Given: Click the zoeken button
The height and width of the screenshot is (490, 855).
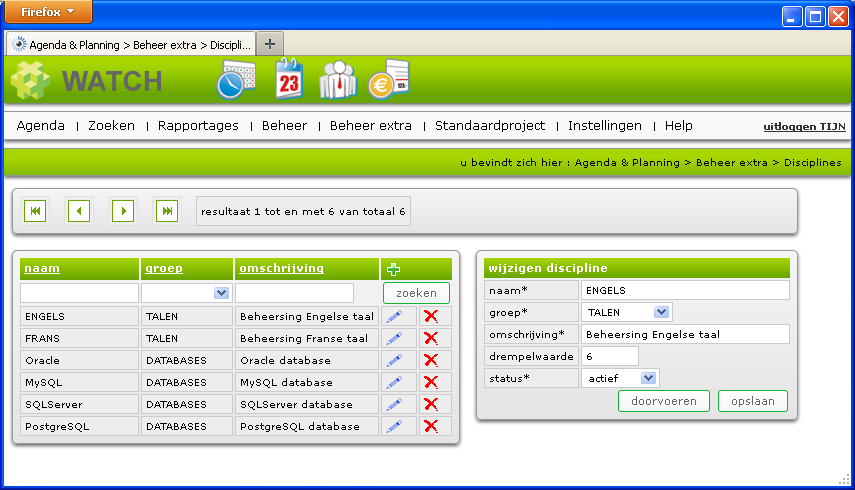Looking at the screenshot, I should (x=416, y=293).
